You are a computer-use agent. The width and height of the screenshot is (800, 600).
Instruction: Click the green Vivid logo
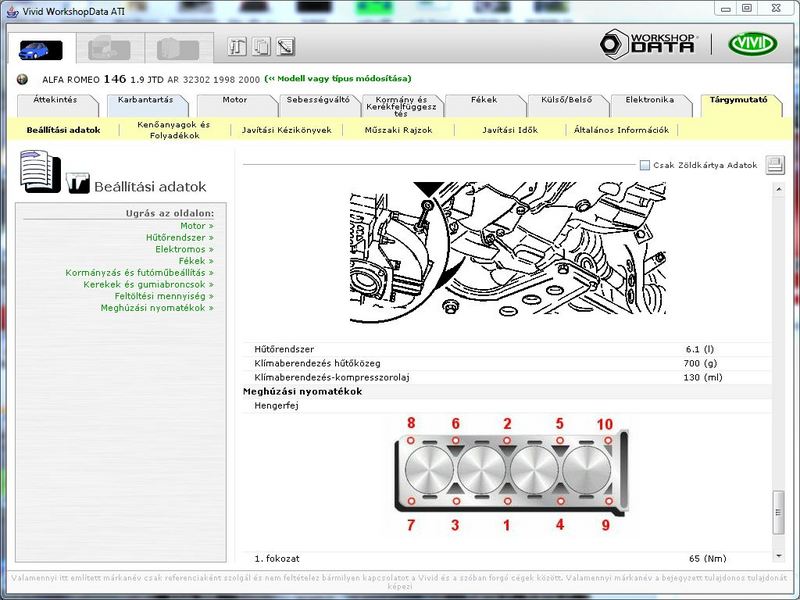(x=753, y=44)
